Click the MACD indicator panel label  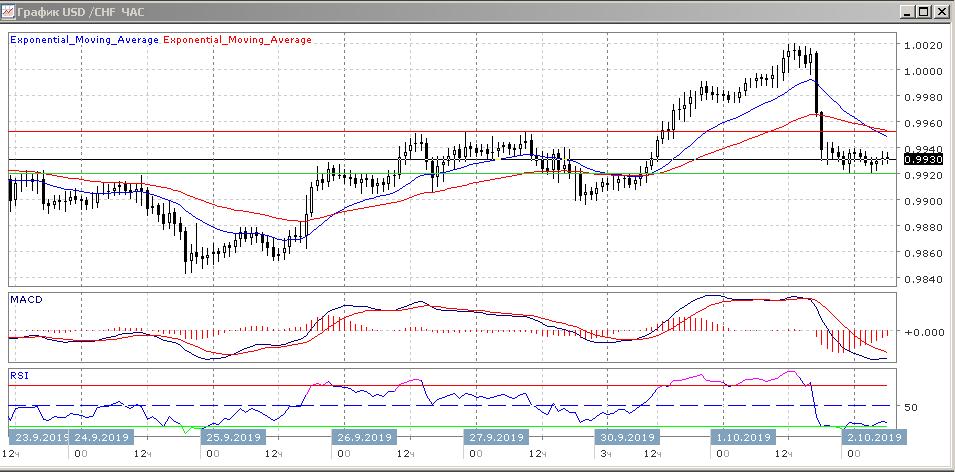(25, 299)
